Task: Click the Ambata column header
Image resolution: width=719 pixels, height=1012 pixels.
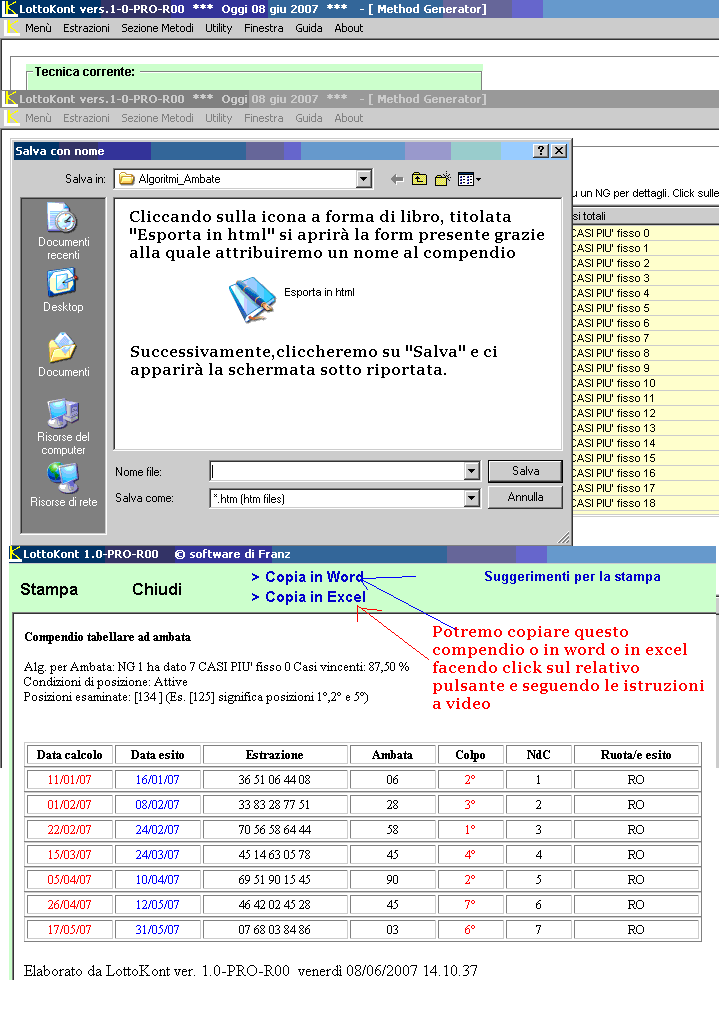Action: [x=392, y=754]
